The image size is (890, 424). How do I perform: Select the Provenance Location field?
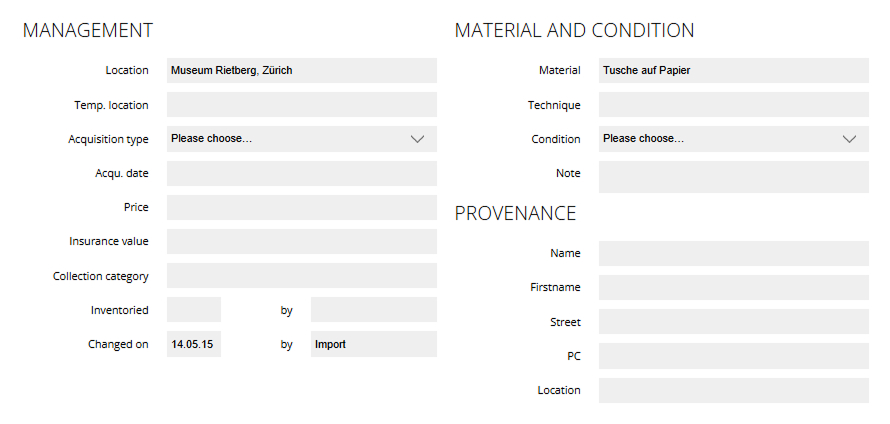coord(733,390)
